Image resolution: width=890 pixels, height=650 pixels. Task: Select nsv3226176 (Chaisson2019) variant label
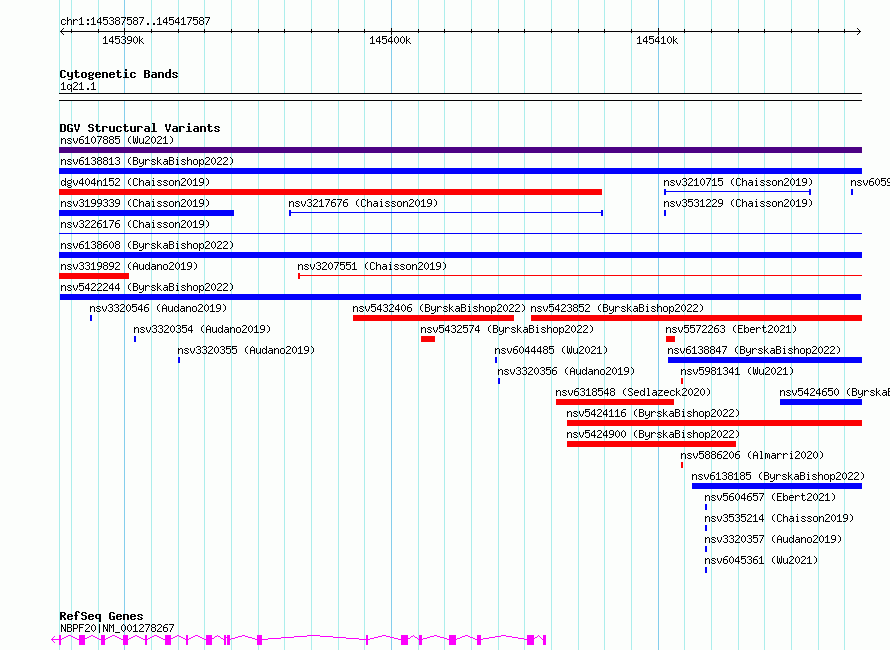point(135,224)
